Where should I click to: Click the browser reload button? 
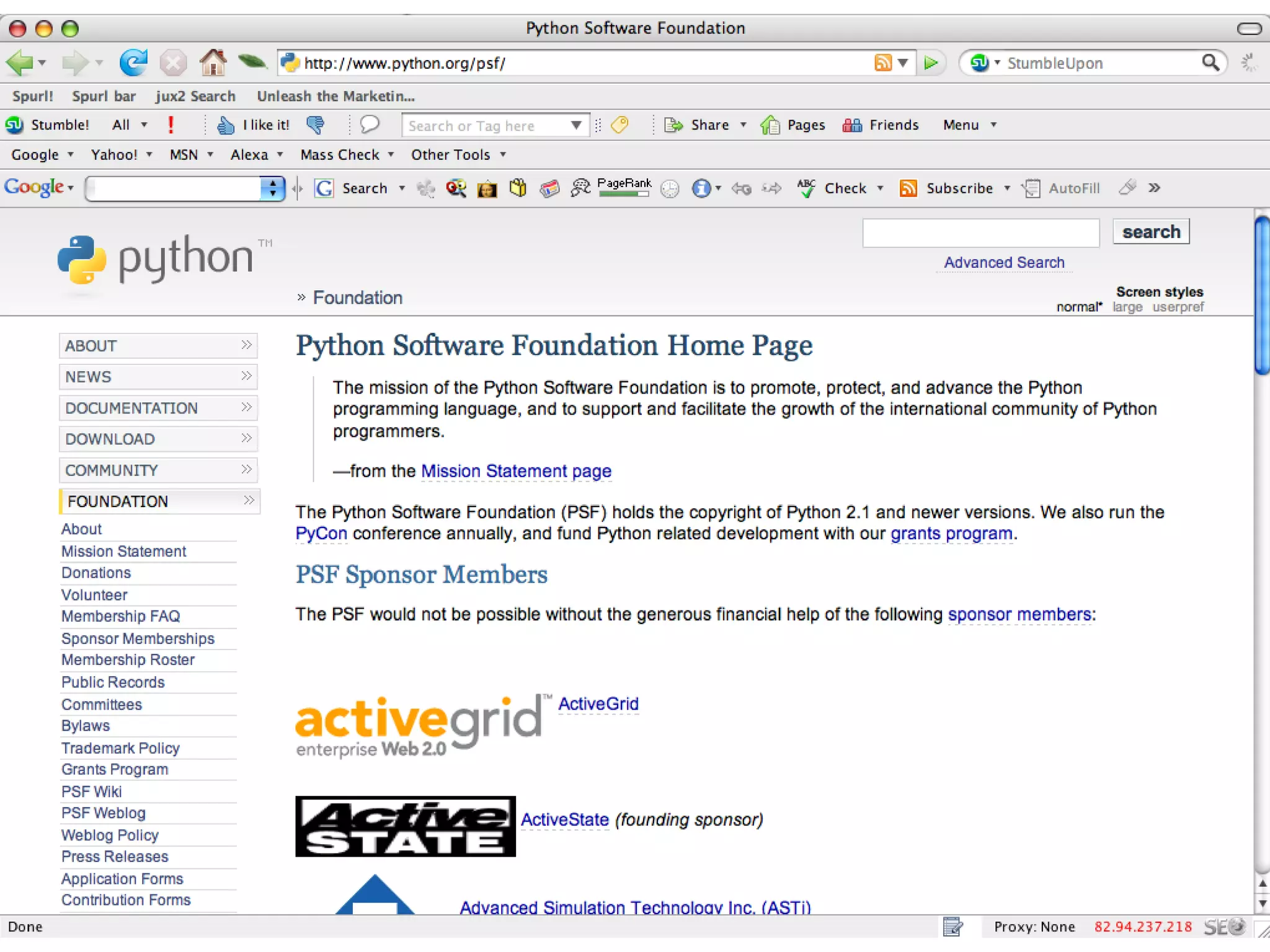(133, 63)
